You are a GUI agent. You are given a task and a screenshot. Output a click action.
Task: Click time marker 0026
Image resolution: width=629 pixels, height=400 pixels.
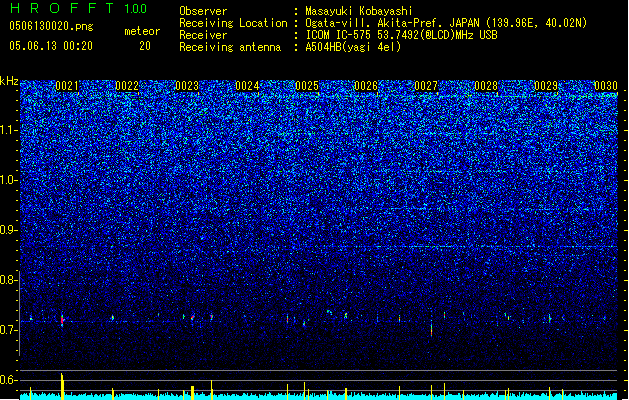tap(366, 86)
